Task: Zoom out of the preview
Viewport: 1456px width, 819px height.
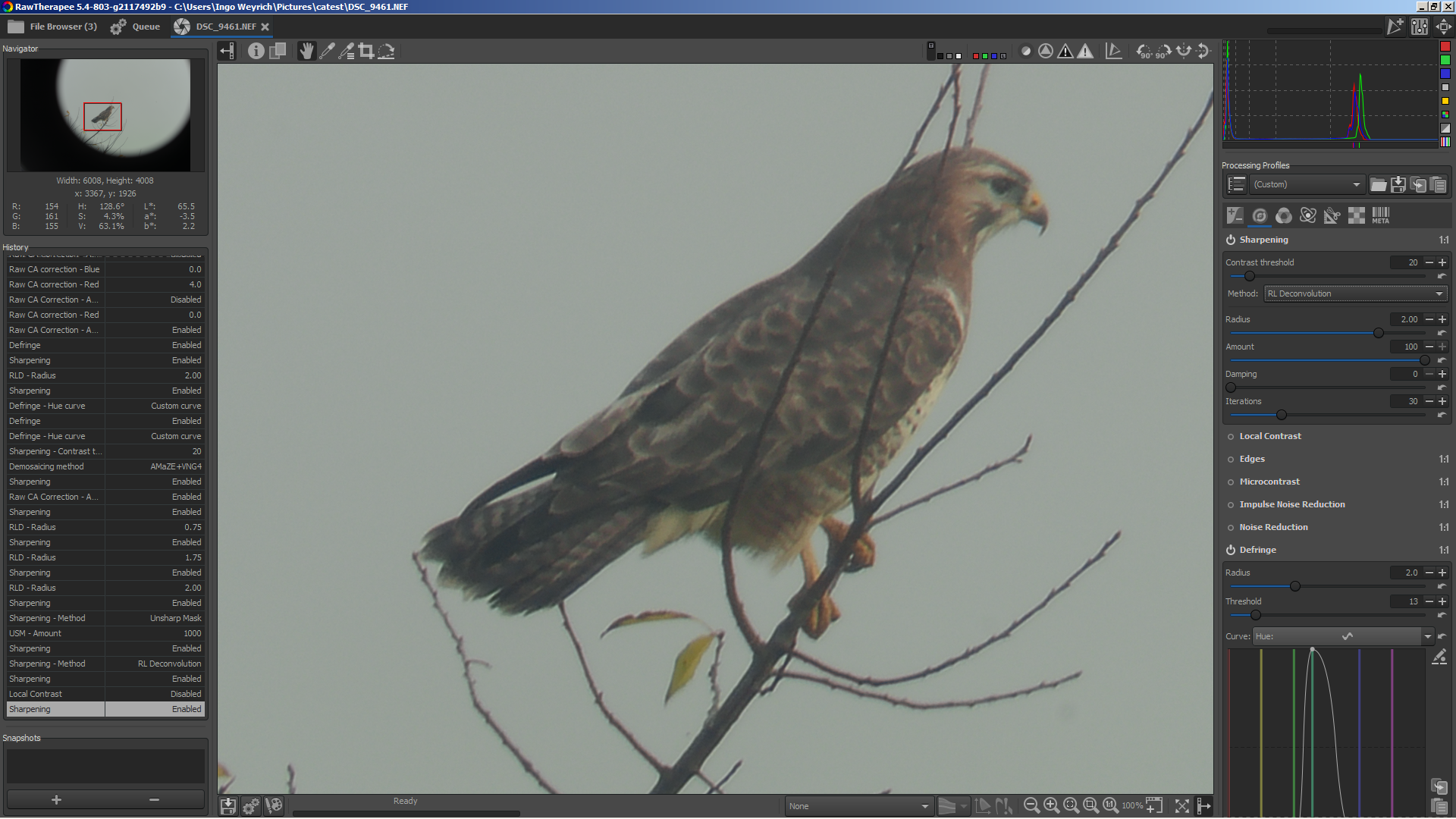Action: 1031,805
